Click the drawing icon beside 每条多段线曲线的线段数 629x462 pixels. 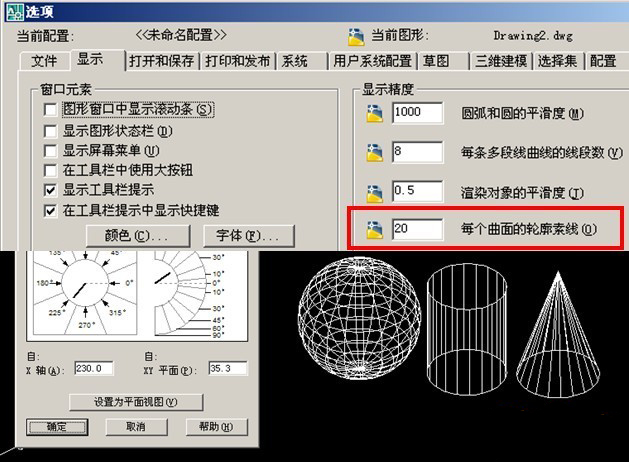coord(375,153)
